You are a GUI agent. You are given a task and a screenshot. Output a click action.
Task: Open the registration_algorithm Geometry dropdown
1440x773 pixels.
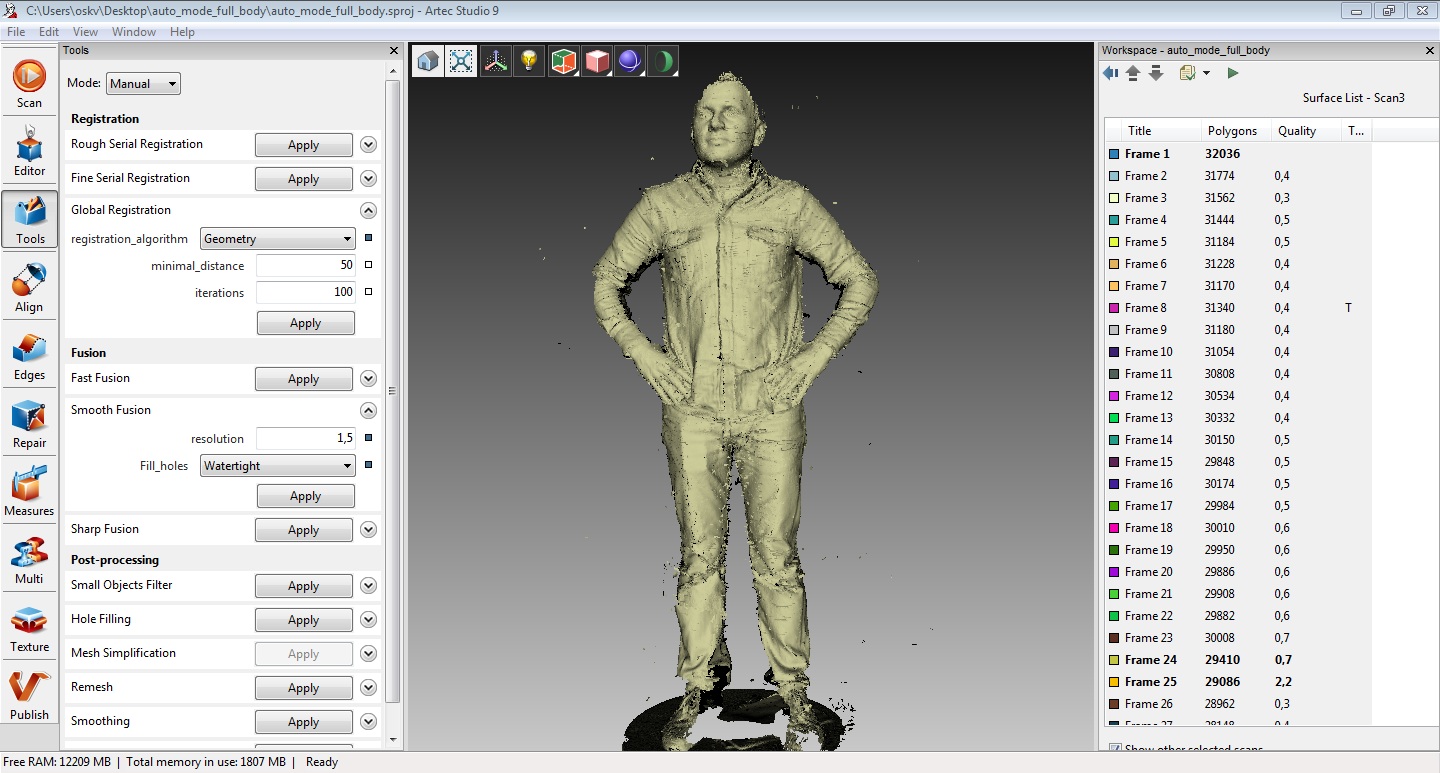click(x=278, y=239)
